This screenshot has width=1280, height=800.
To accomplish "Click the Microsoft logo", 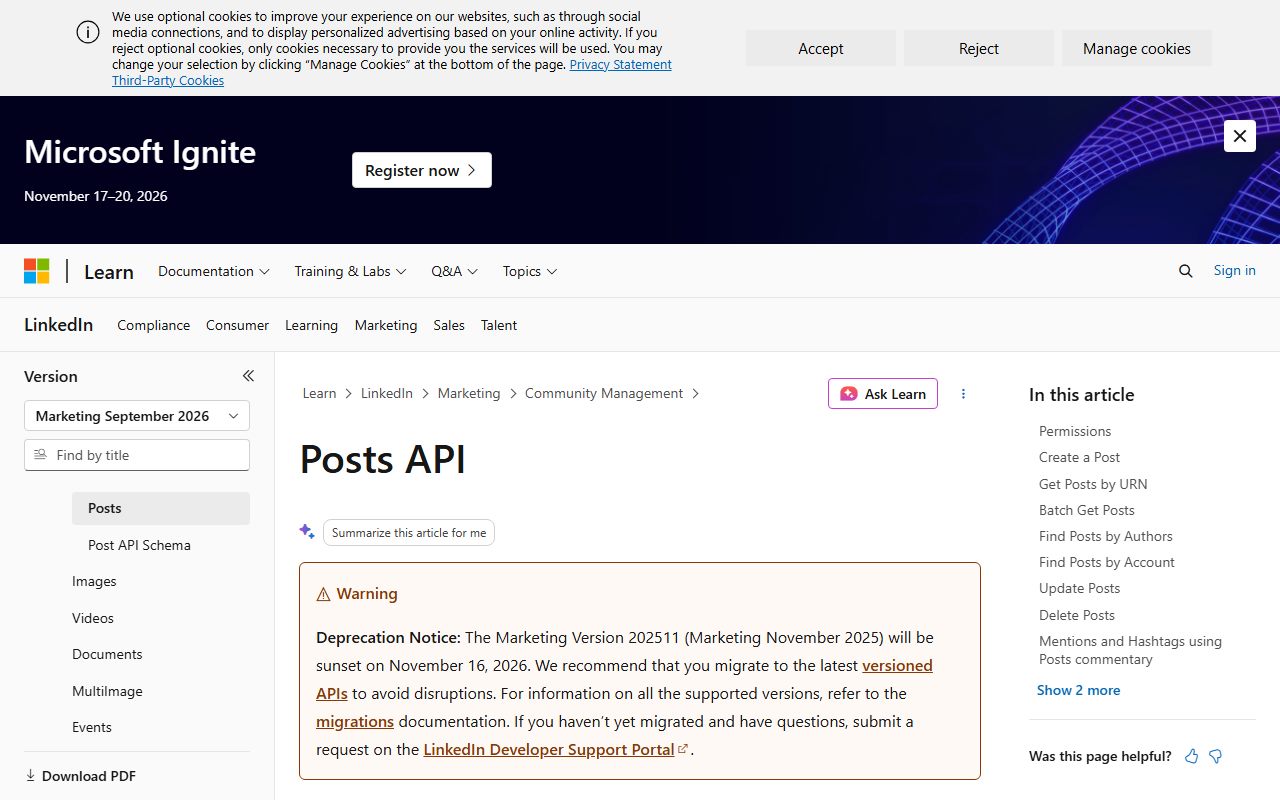I will coord(37,271).
